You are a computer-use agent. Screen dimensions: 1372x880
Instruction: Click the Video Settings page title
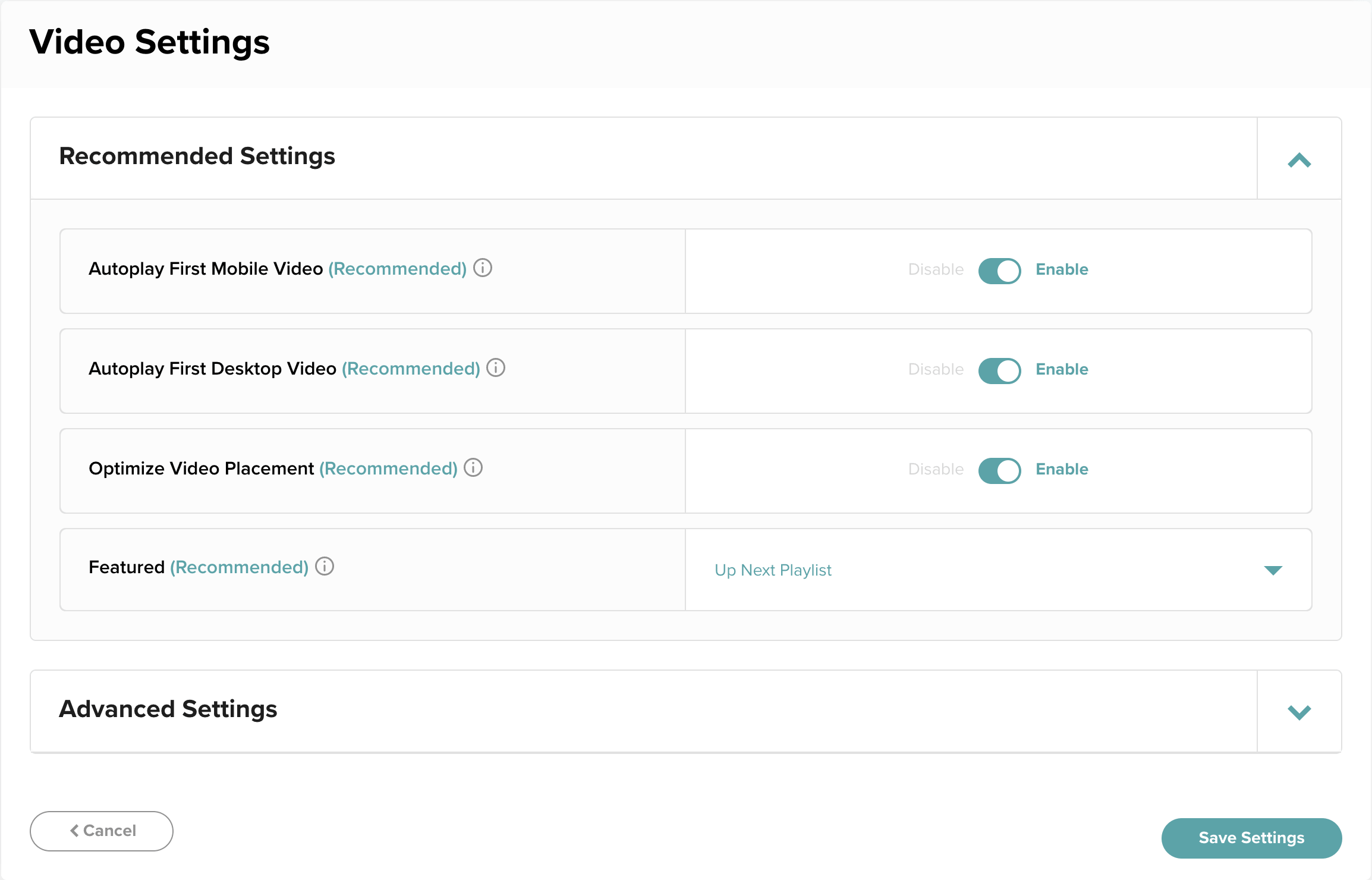point(150,42)
